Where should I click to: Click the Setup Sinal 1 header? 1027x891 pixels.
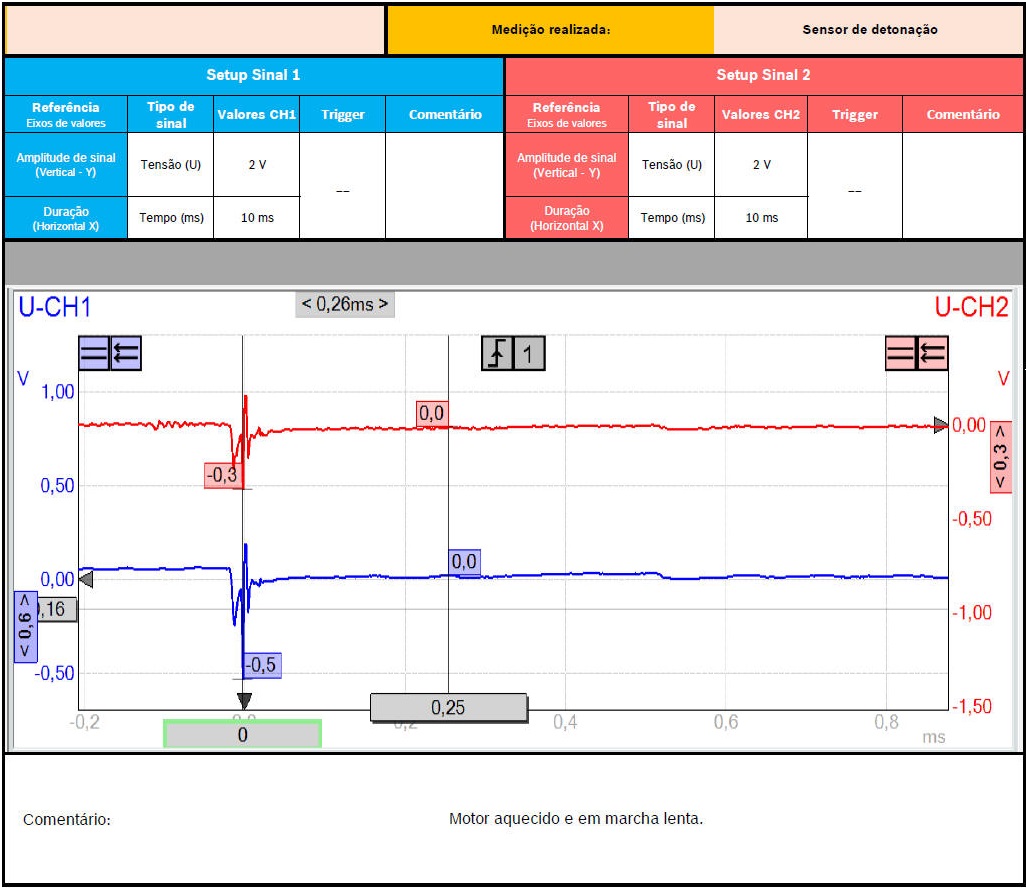[x=253, y=75]
